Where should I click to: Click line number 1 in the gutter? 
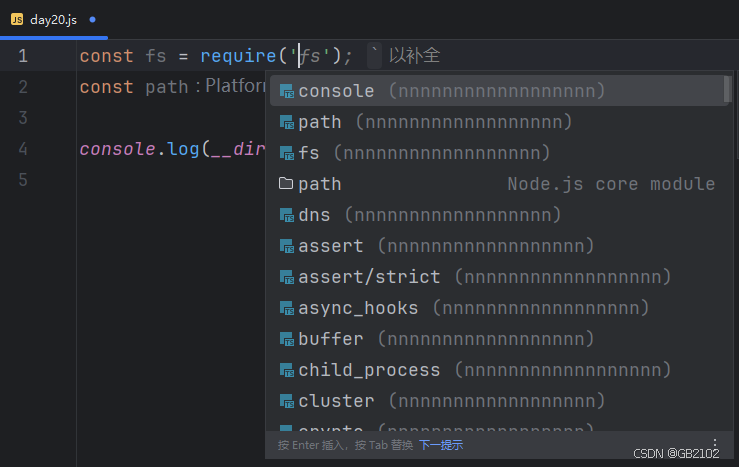click(x=23, y=56)
